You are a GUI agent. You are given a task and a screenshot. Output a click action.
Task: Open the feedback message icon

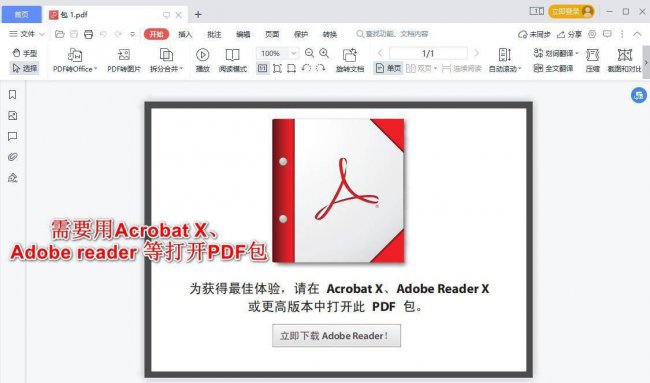point(607,34)
